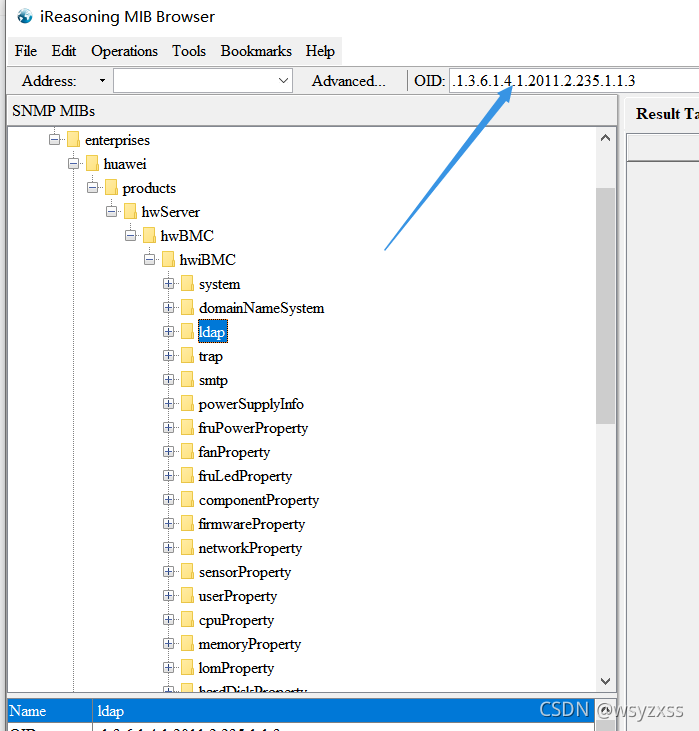Expand the system tree node
The height and width of the screenshot is (731, 699).
pos(168,283)
